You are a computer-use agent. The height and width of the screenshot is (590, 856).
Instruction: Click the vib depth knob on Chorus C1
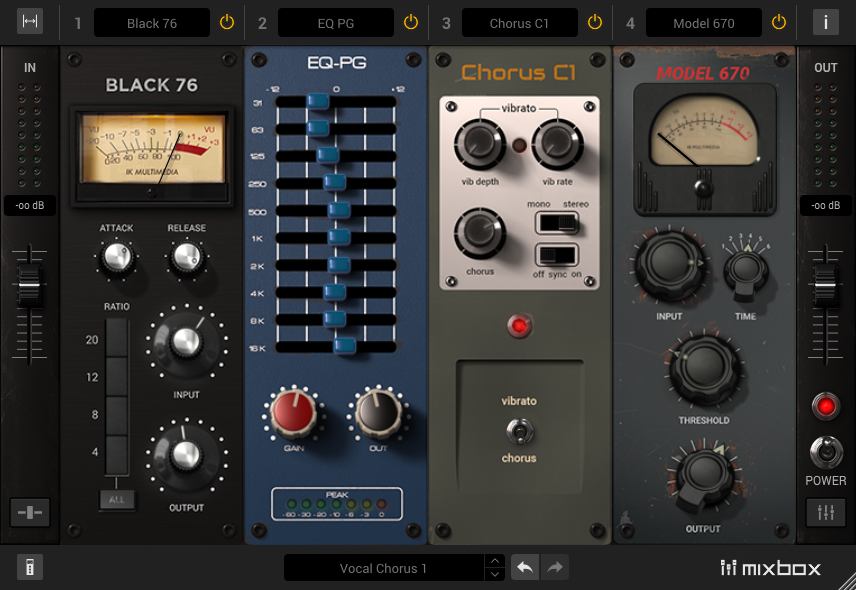(480, 144)
